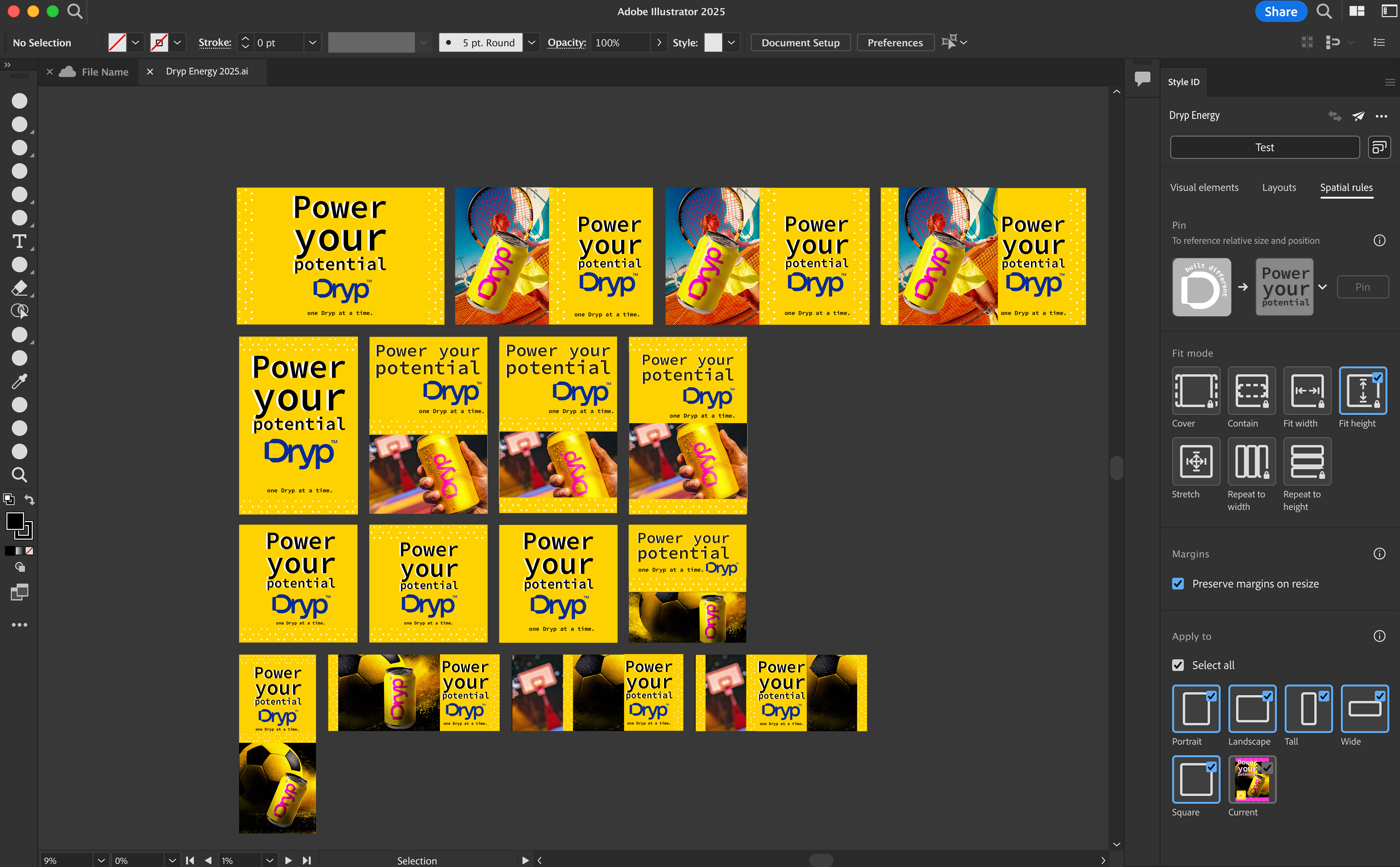The width and height of the screenshot is (1400, 867).
Task: Select the Type tool in the toolbar
Action: [20, 241]
